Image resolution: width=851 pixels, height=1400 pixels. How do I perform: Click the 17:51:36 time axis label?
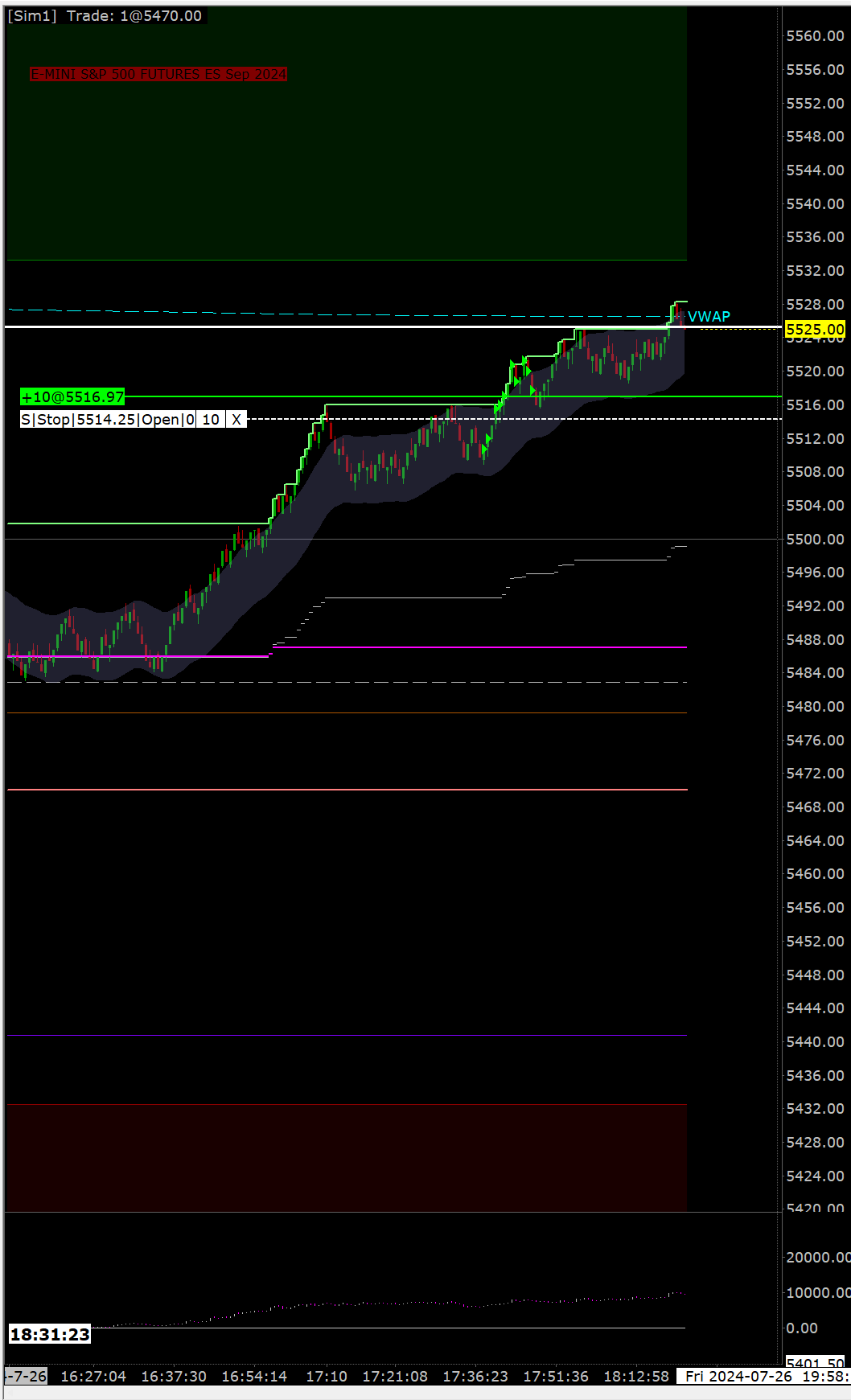pyautogui.click(x=556, y=1376)
